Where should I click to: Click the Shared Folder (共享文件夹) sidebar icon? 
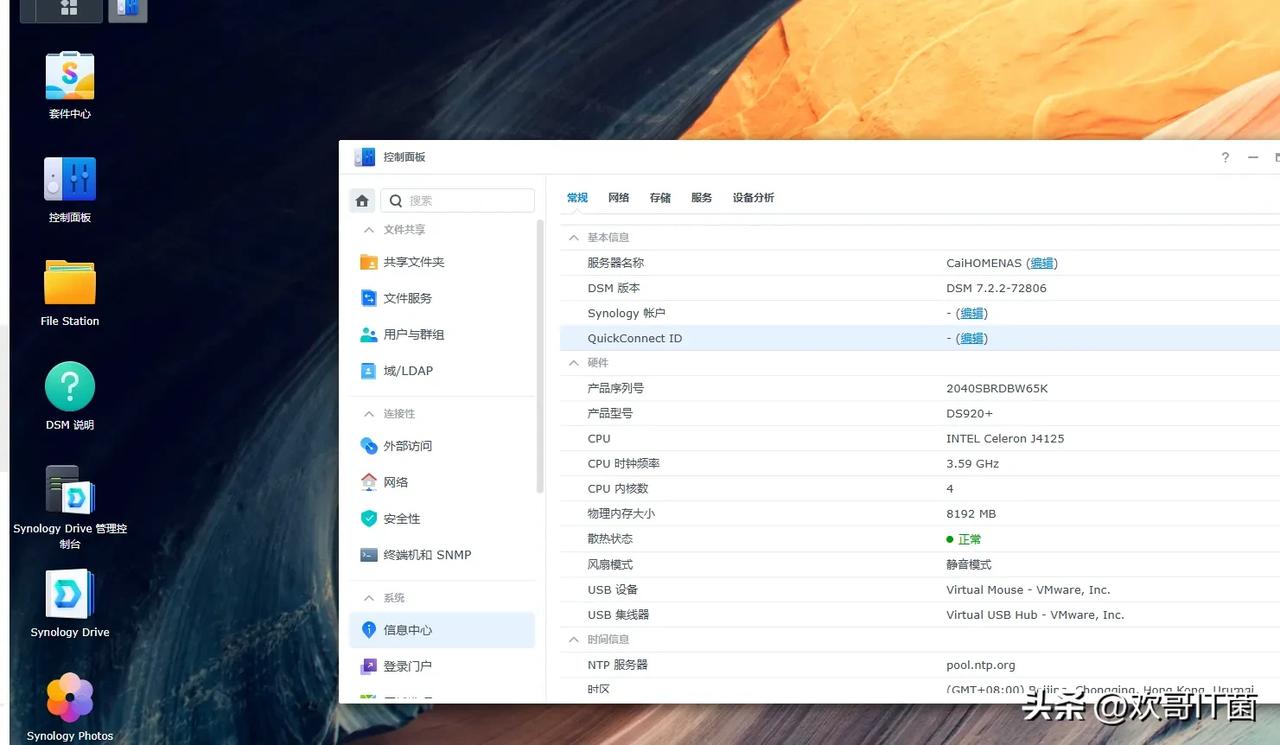pos(369,262)
